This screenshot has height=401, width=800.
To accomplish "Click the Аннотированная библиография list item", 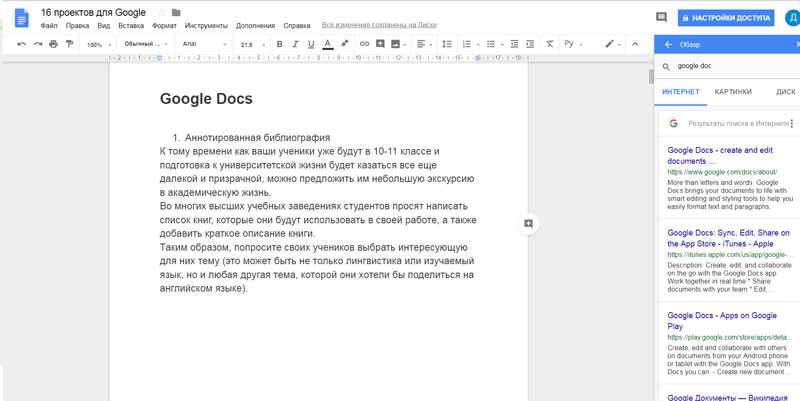I will 257,138.
